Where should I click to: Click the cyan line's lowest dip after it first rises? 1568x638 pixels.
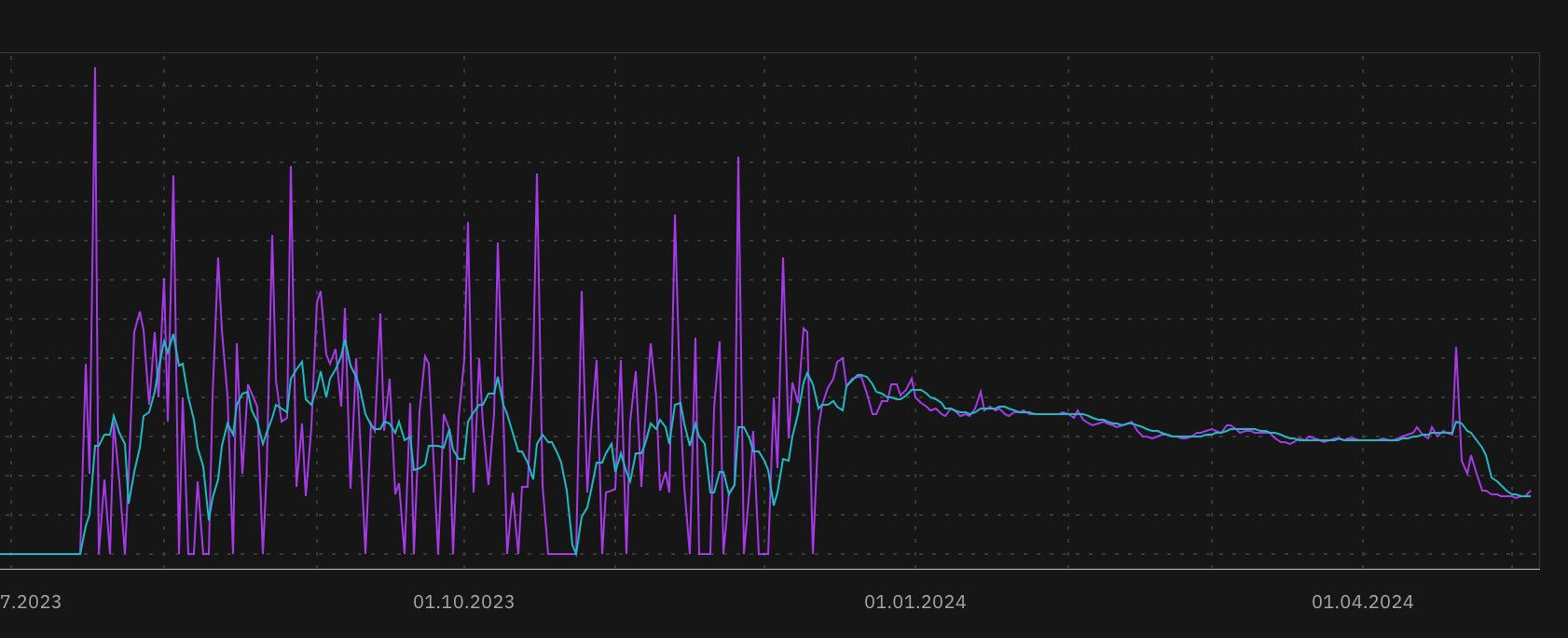tap(575, 554)
